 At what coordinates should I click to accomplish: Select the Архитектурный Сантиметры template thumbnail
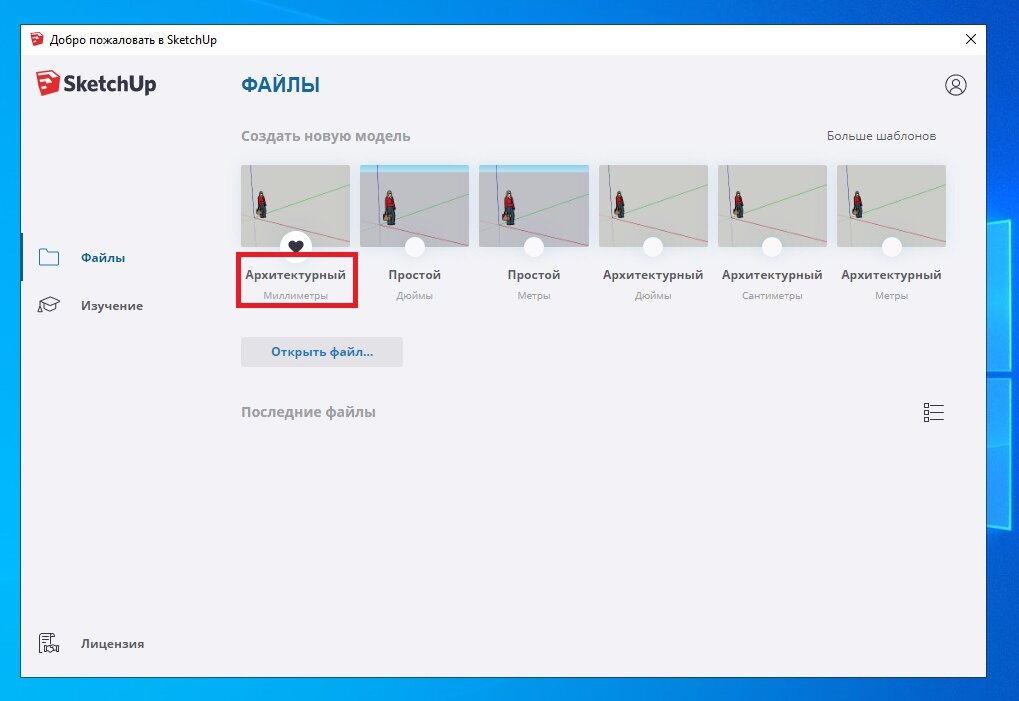772,206
